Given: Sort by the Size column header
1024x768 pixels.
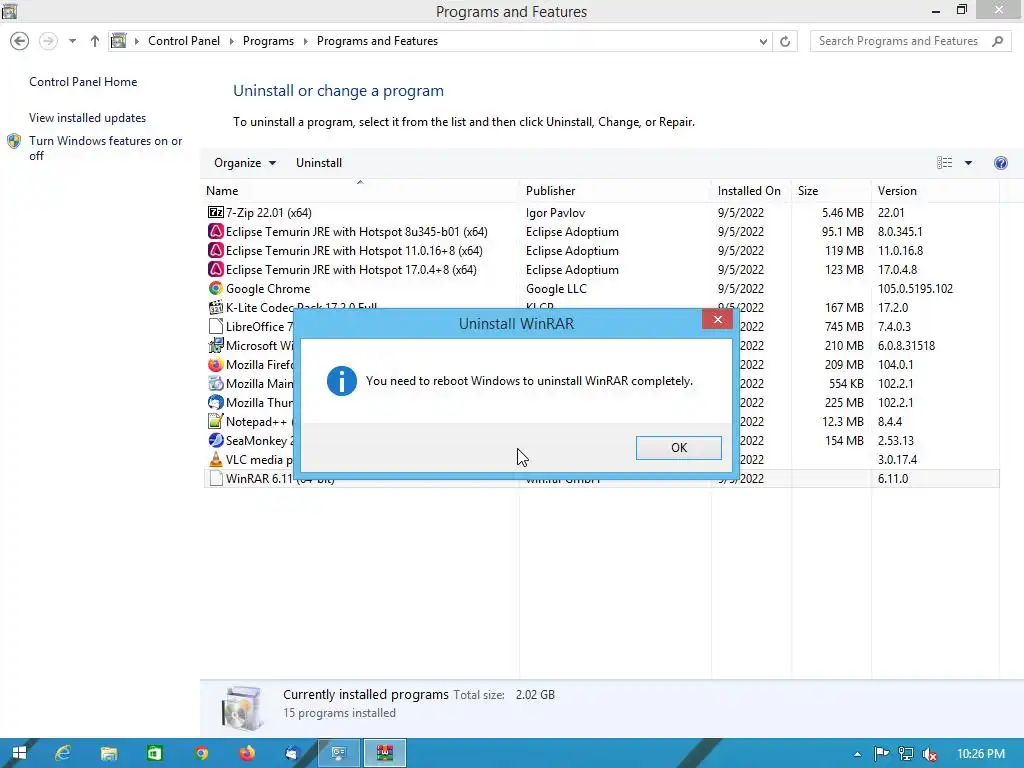Looking at the screenshot, I should coord(831,191).
